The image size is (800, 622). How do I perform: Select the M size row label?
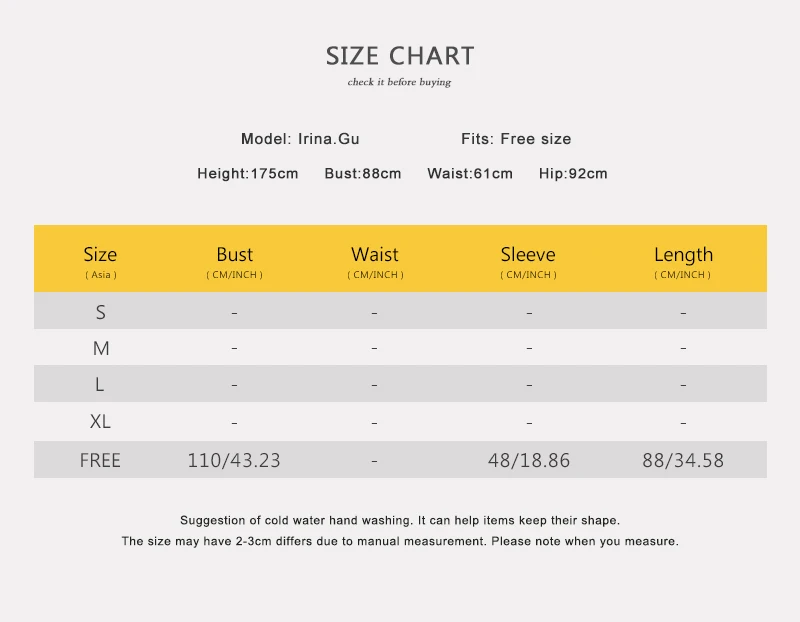tap(101, 349)
